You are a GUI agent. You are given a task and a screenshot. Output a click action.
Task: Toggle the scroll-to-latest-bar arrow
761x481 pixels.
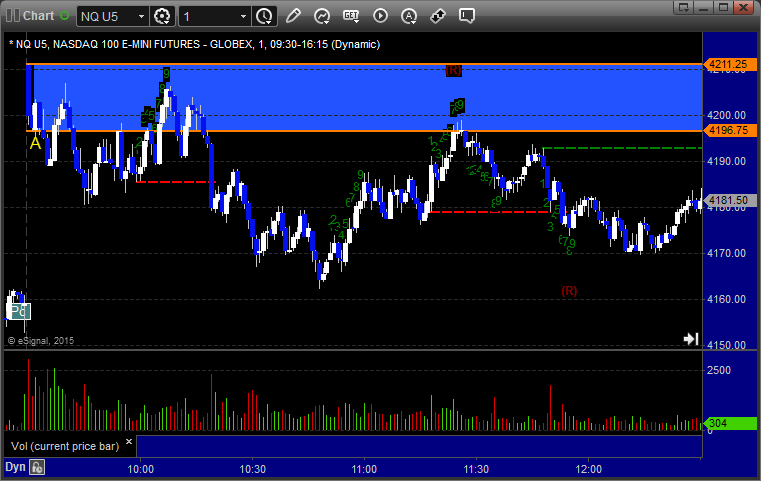(x=691, y=338)
